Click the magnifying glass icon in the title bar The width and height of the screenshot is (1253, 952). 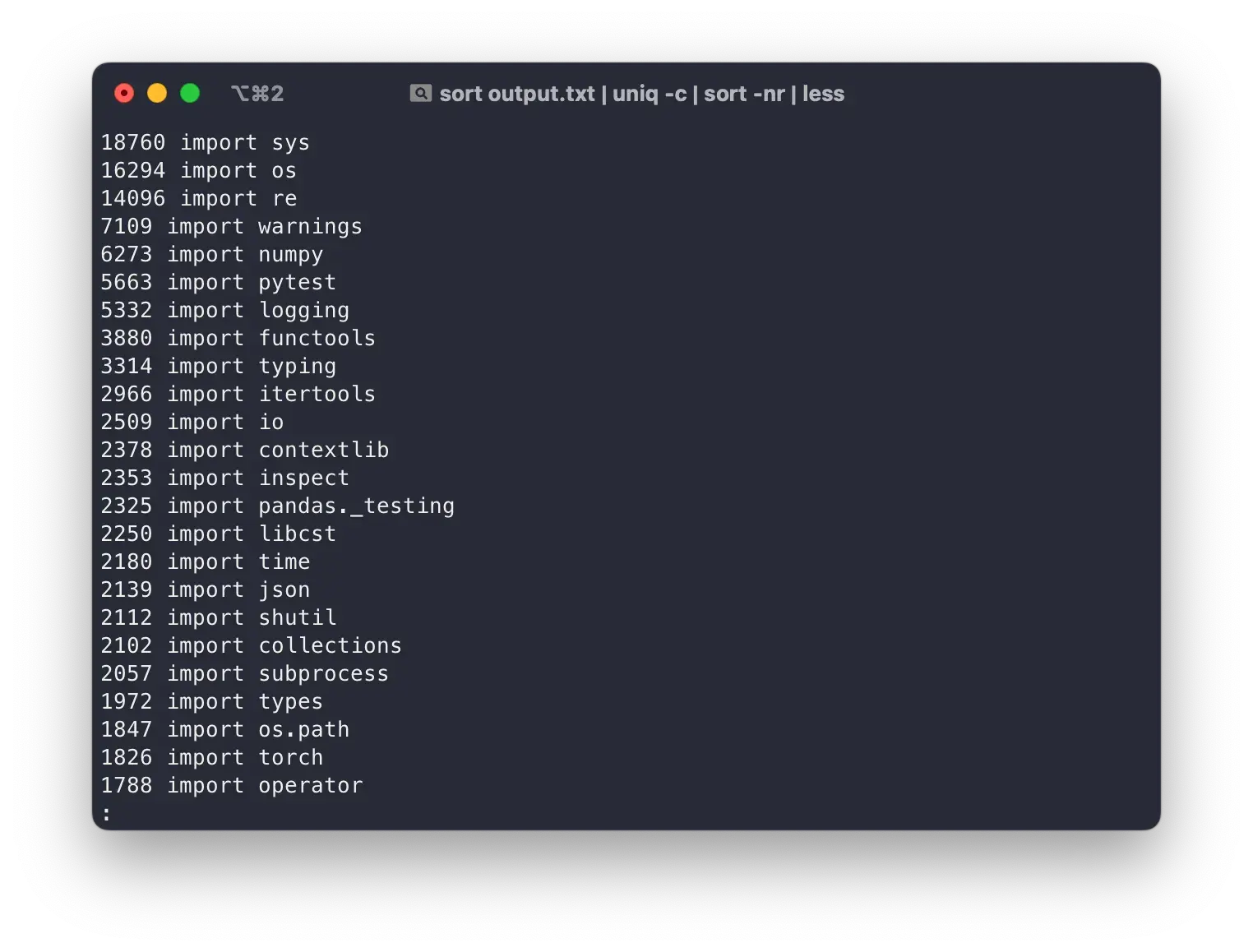tap(422, 93)
